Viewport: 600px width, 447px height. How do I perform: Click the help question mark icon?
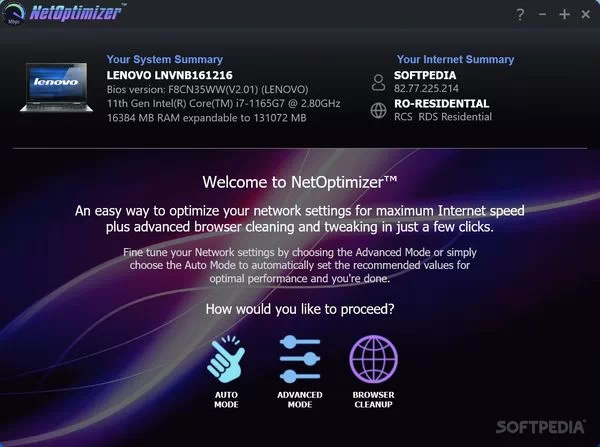point(520,15)
